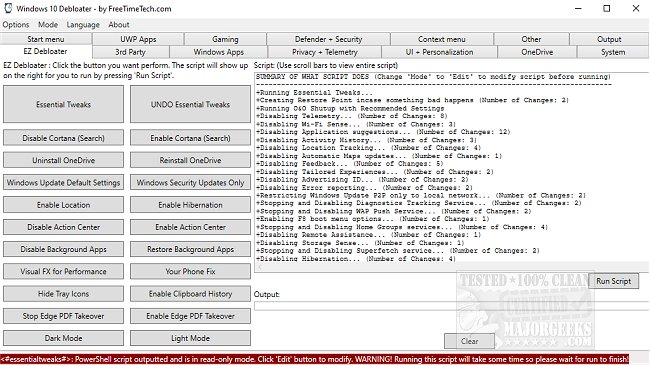
Task: Click the Essential Tweaks button
Action: point(63,104)
